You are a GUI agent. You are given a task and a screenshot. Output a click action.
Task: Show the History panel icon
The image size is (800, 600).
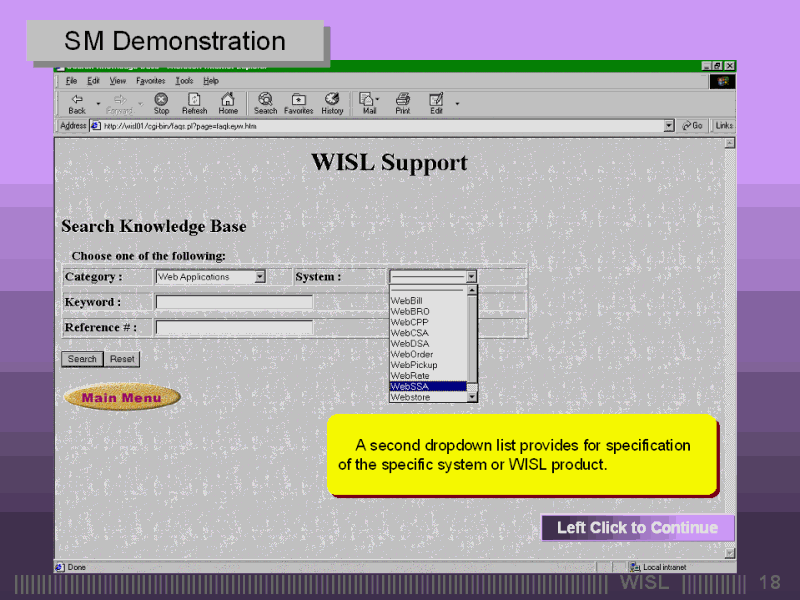coord(332,101)
